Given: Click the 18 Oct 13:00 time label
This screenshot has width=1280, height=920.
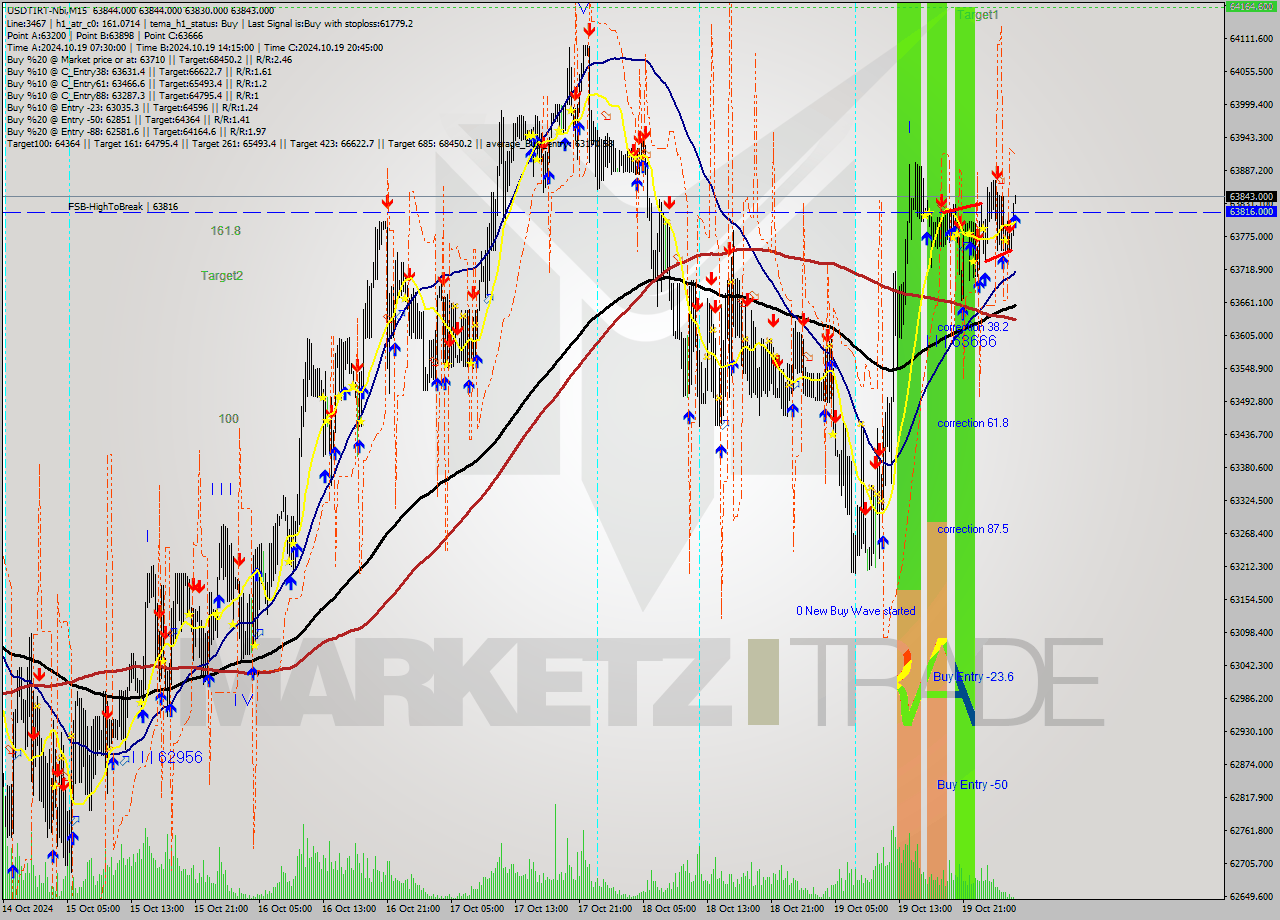Looking at the screenshot, I should (731, 909).
